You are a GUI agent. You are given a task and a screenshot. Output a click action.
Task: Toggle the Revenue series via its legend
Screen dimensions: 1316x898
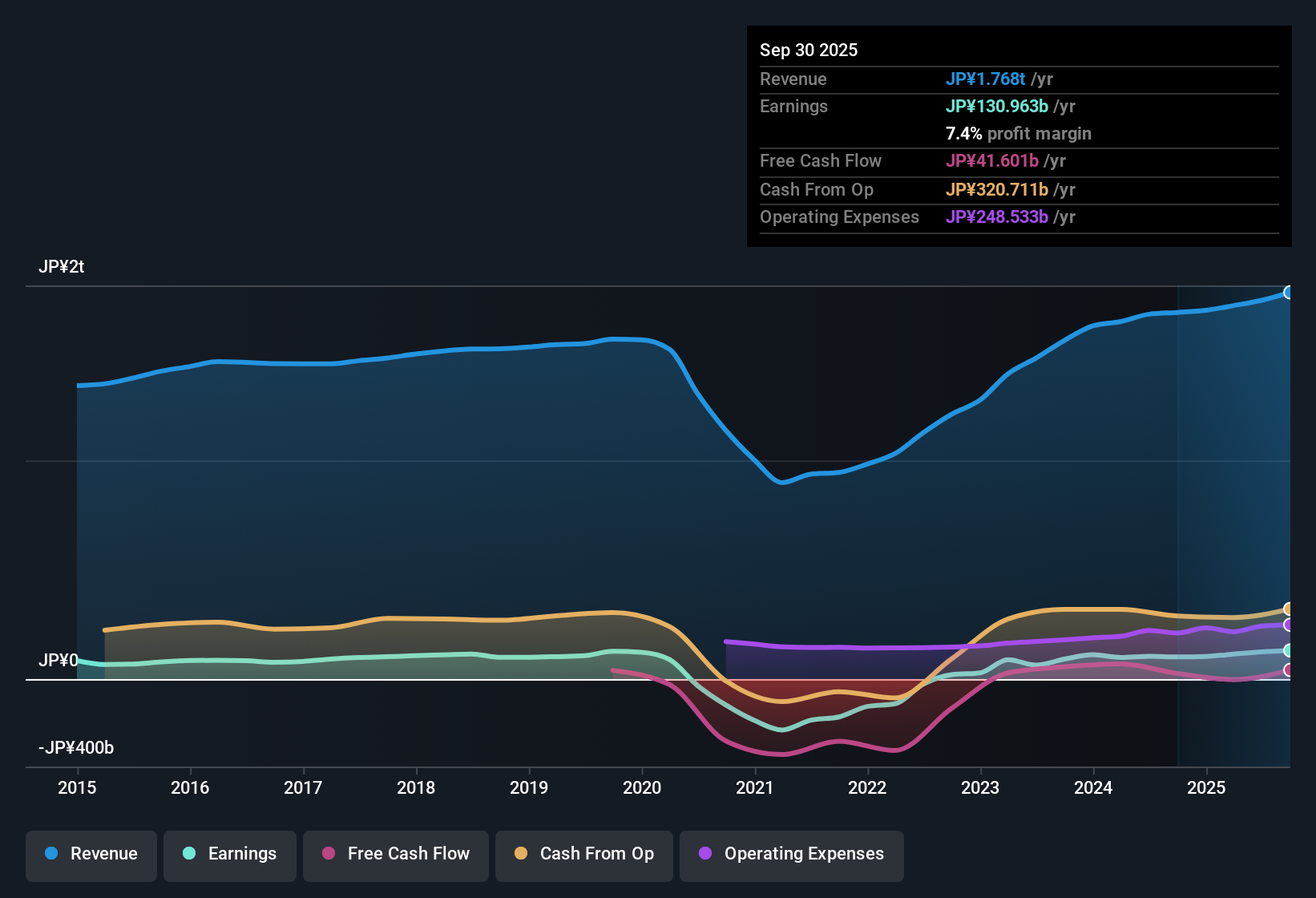pyautogui.click(x=91, y=854)
